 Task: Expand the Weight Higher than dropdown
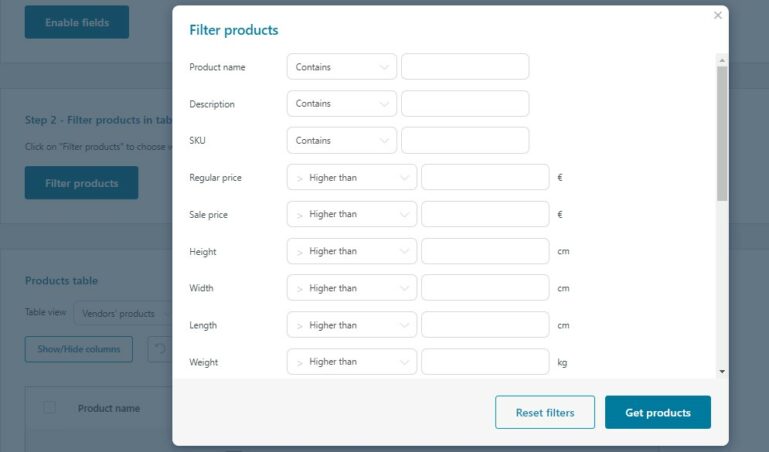(351, 362)
